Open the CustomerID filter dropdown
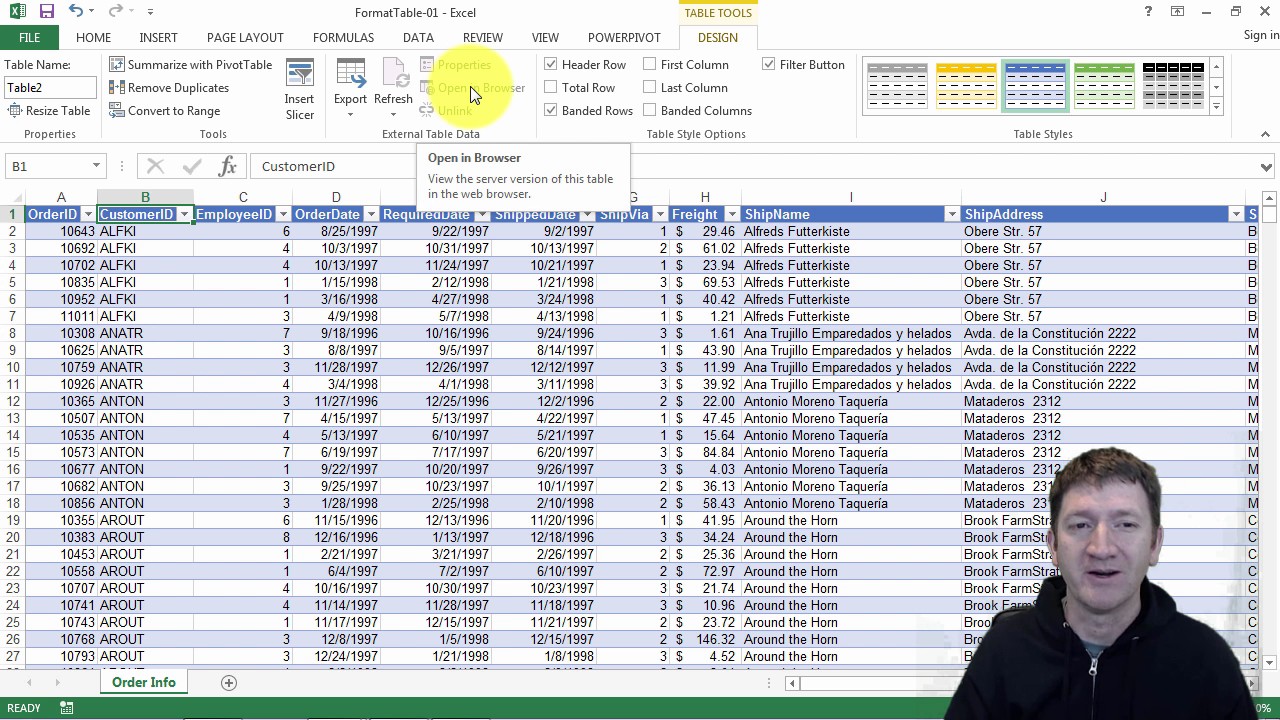 (184, 214)
